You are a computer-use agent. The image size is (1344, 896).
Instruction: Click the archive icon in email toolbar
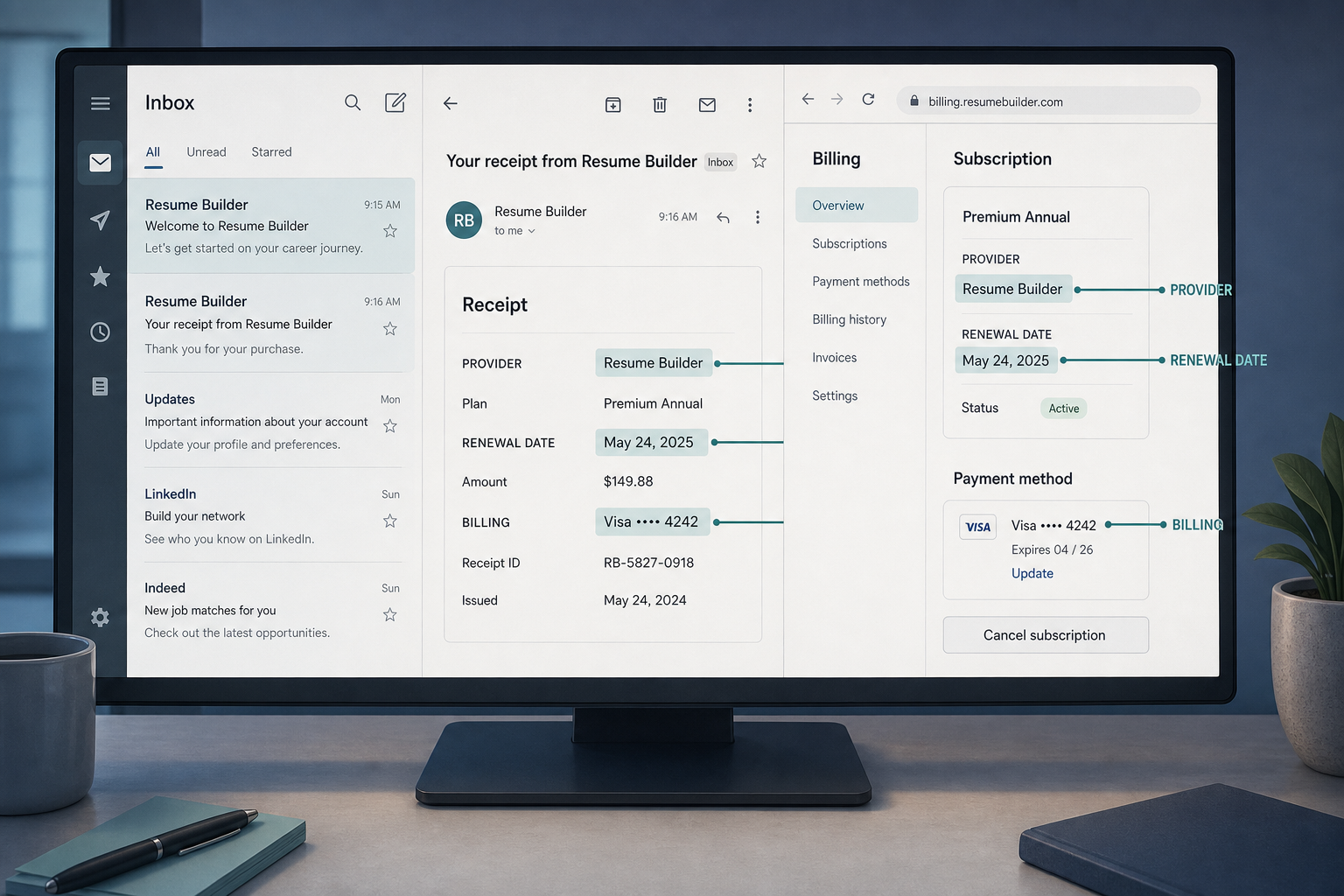(613, 104)
